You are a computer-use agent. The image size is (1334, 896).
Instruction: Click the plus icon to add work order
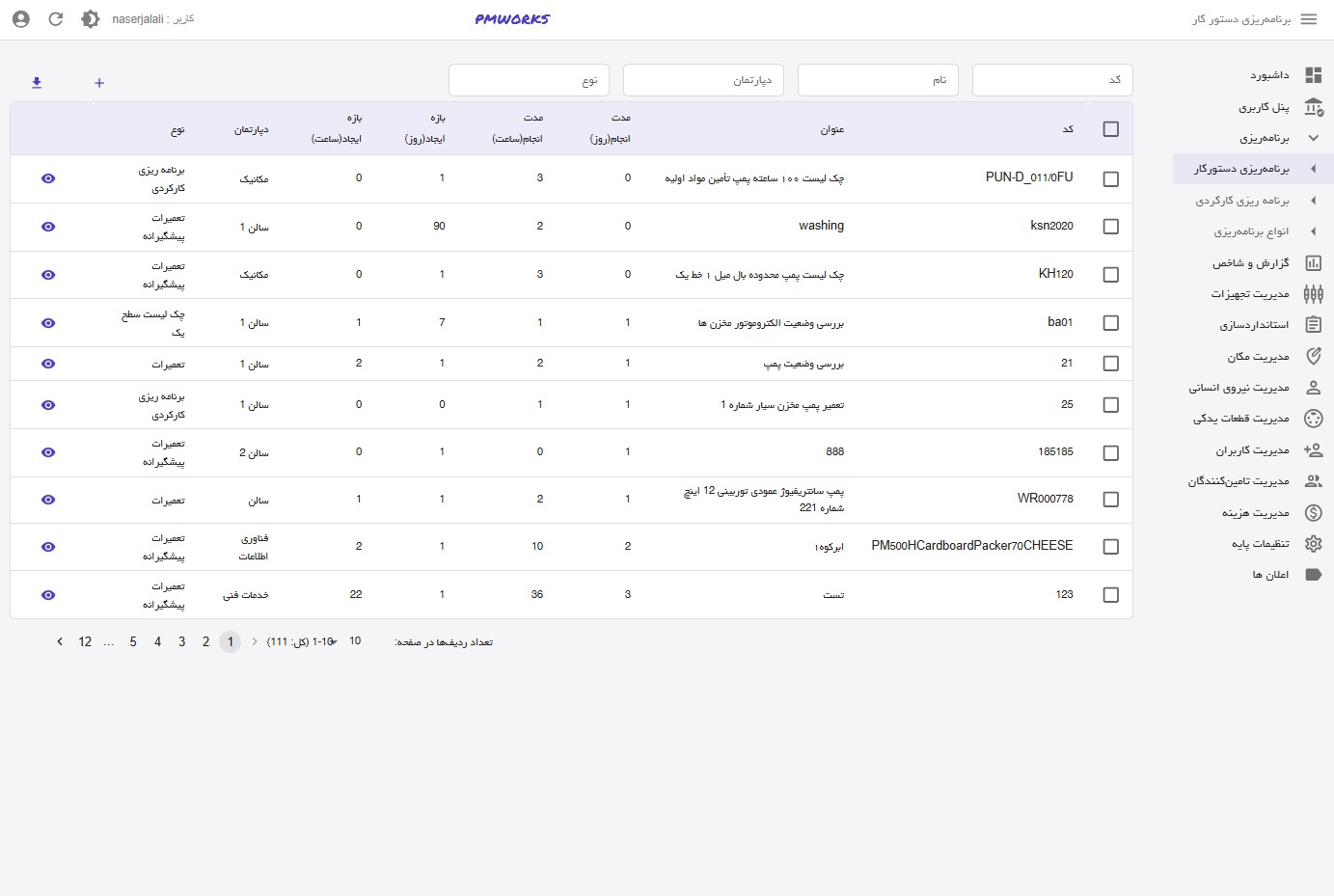pyautogui.click(x=99, y=83)
